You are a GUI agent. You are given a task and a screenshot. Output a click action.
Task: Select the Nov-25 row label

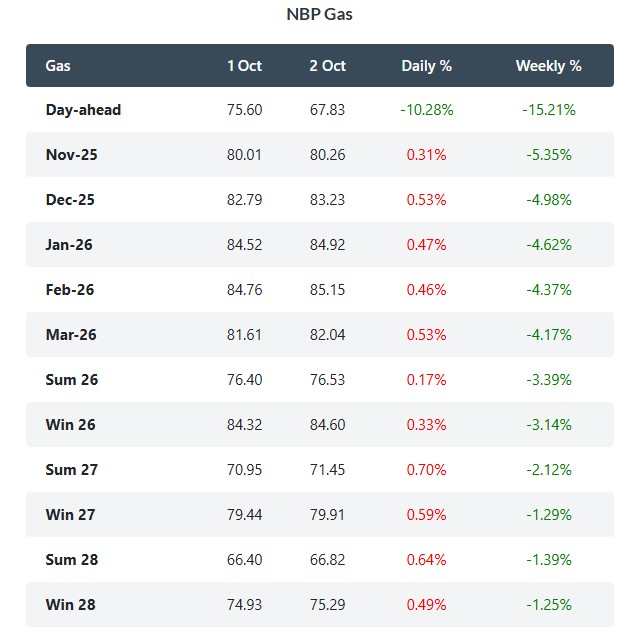coord(71,155)
